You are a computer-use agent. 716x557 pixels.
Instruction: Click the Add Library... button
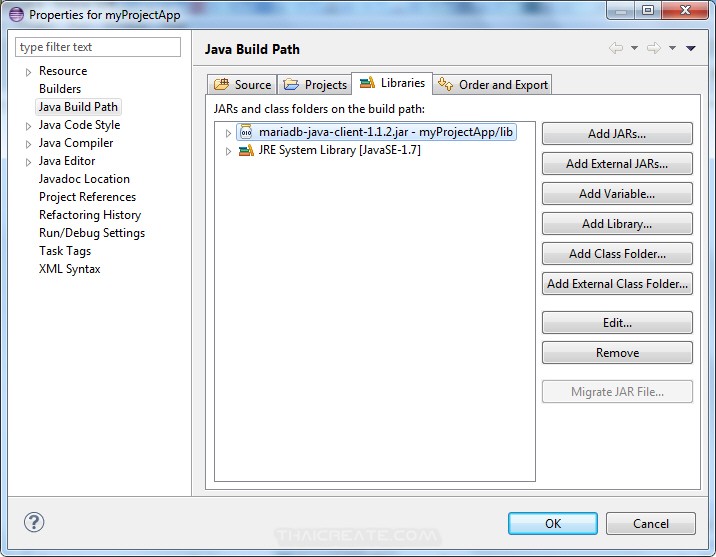click(617, 224)
